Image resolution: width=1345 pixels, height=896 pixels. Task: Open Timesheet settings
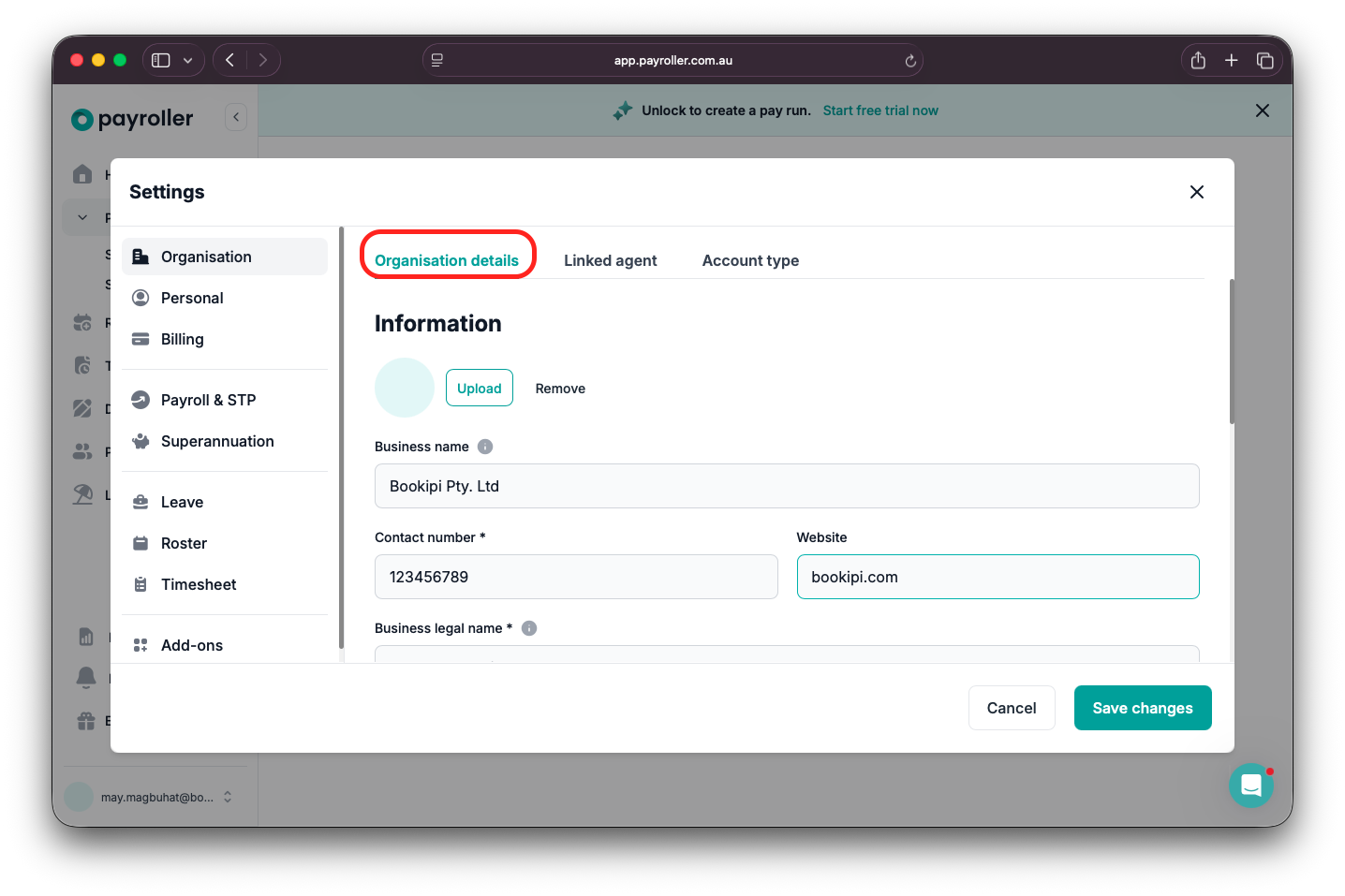click(225, 584)
